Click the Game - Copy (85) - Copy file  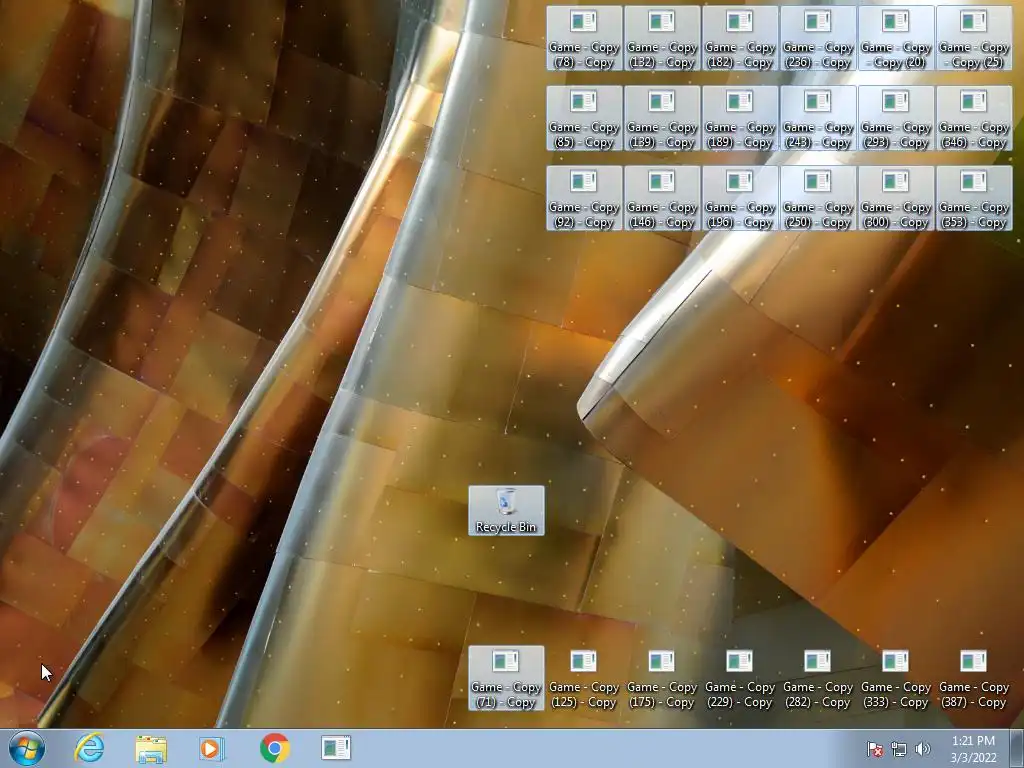click(584, 118)
